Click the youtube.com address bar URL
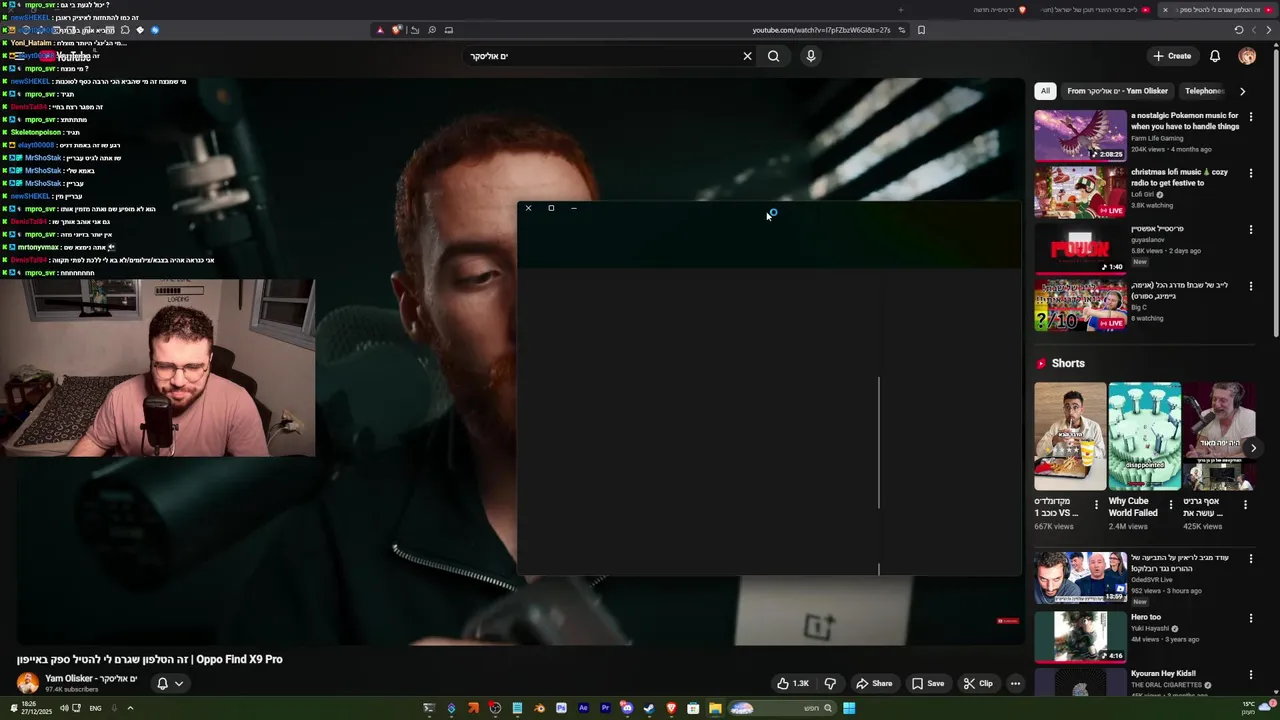 pyautogui.click(x=820, y=30)
